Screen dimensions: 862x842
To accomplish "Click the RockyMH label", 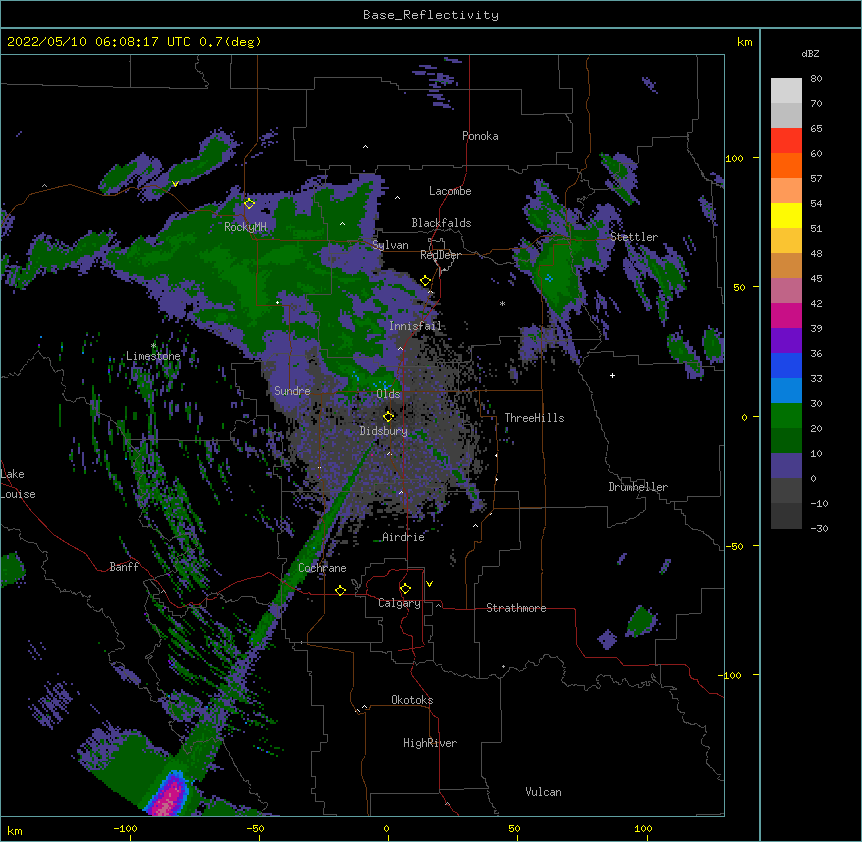I will click(x=245, y=227).
